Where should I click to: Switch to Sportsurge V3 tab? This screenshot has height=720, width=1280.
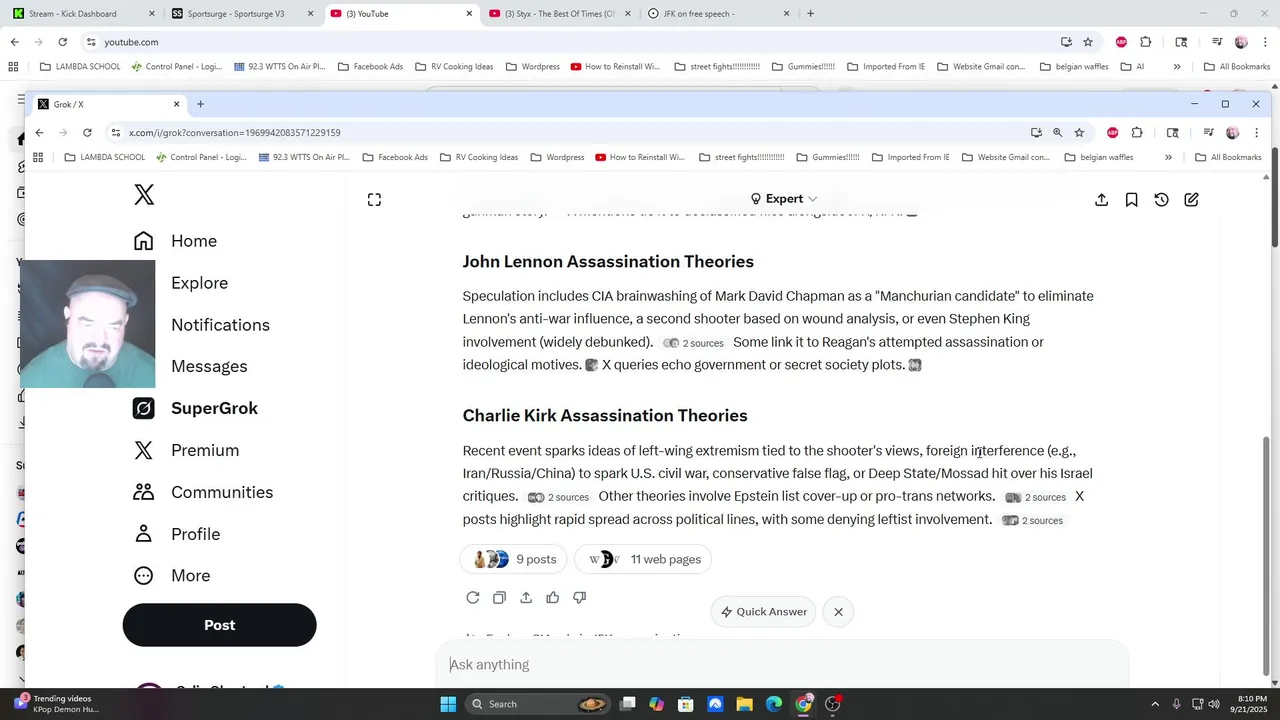[x=240, y=14]
